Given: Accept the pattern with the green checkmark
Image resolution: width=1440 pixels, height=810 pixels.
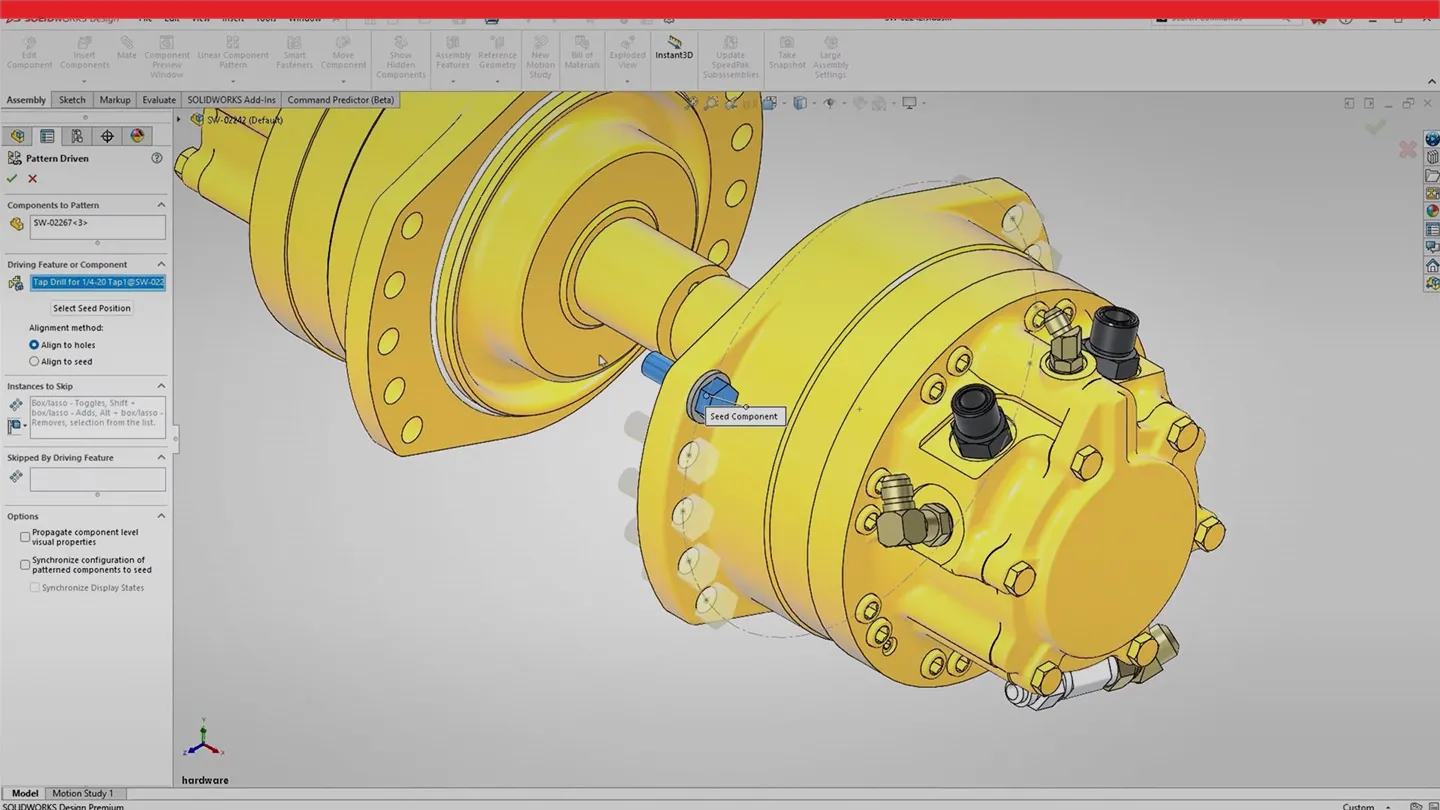Looking at the screenshot, I should coord(12,179).
